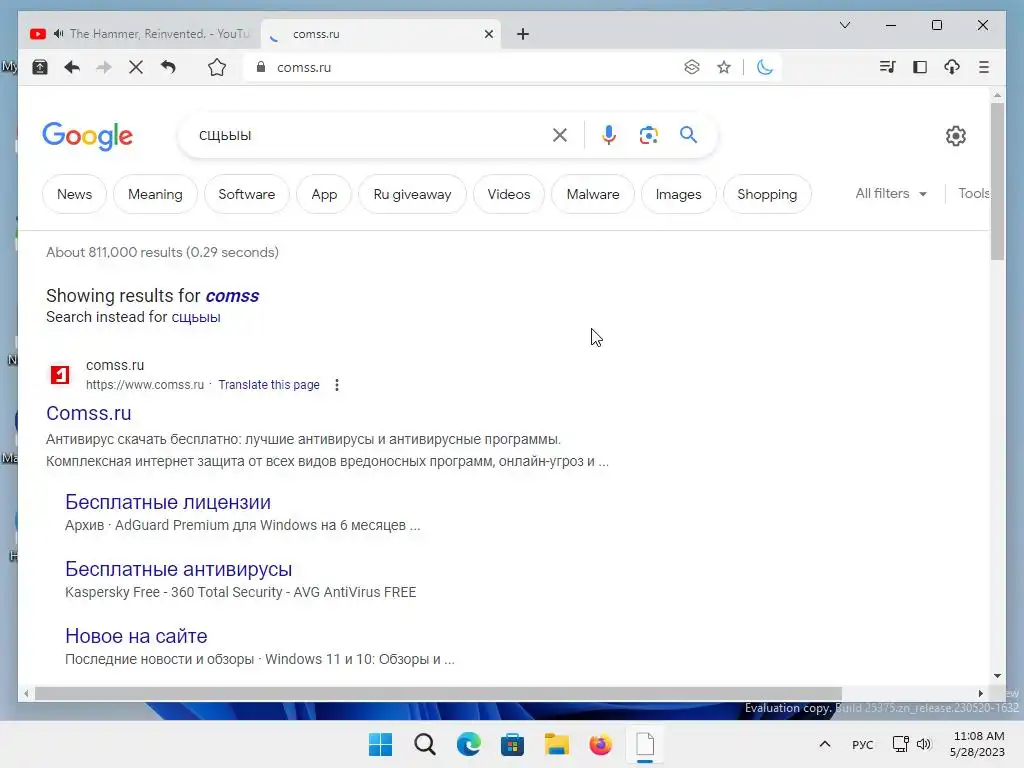This screenshot has width=1024, height=768.
Task: Start voice search with the microphone
Action: click(609, 135)
